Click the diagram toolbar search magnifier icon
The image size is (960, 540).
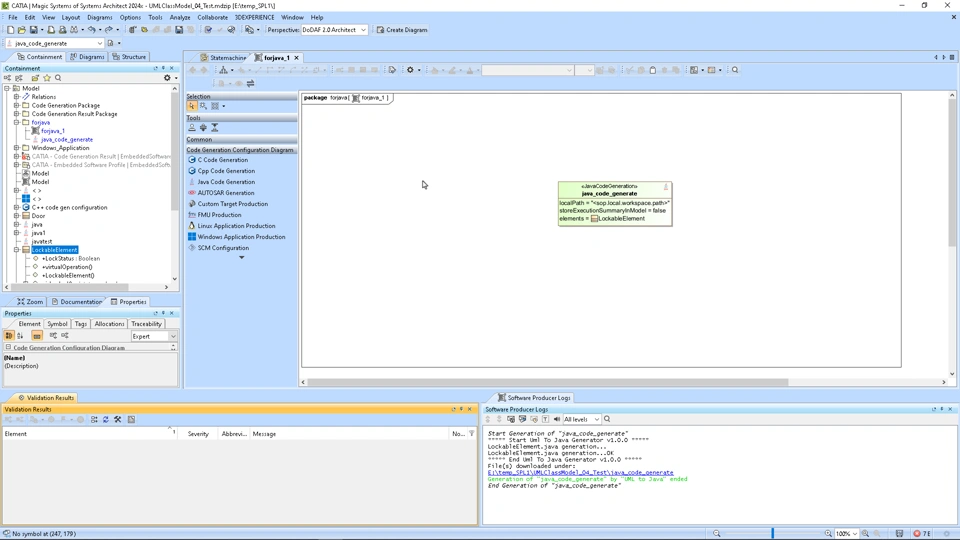pos(735,70)
